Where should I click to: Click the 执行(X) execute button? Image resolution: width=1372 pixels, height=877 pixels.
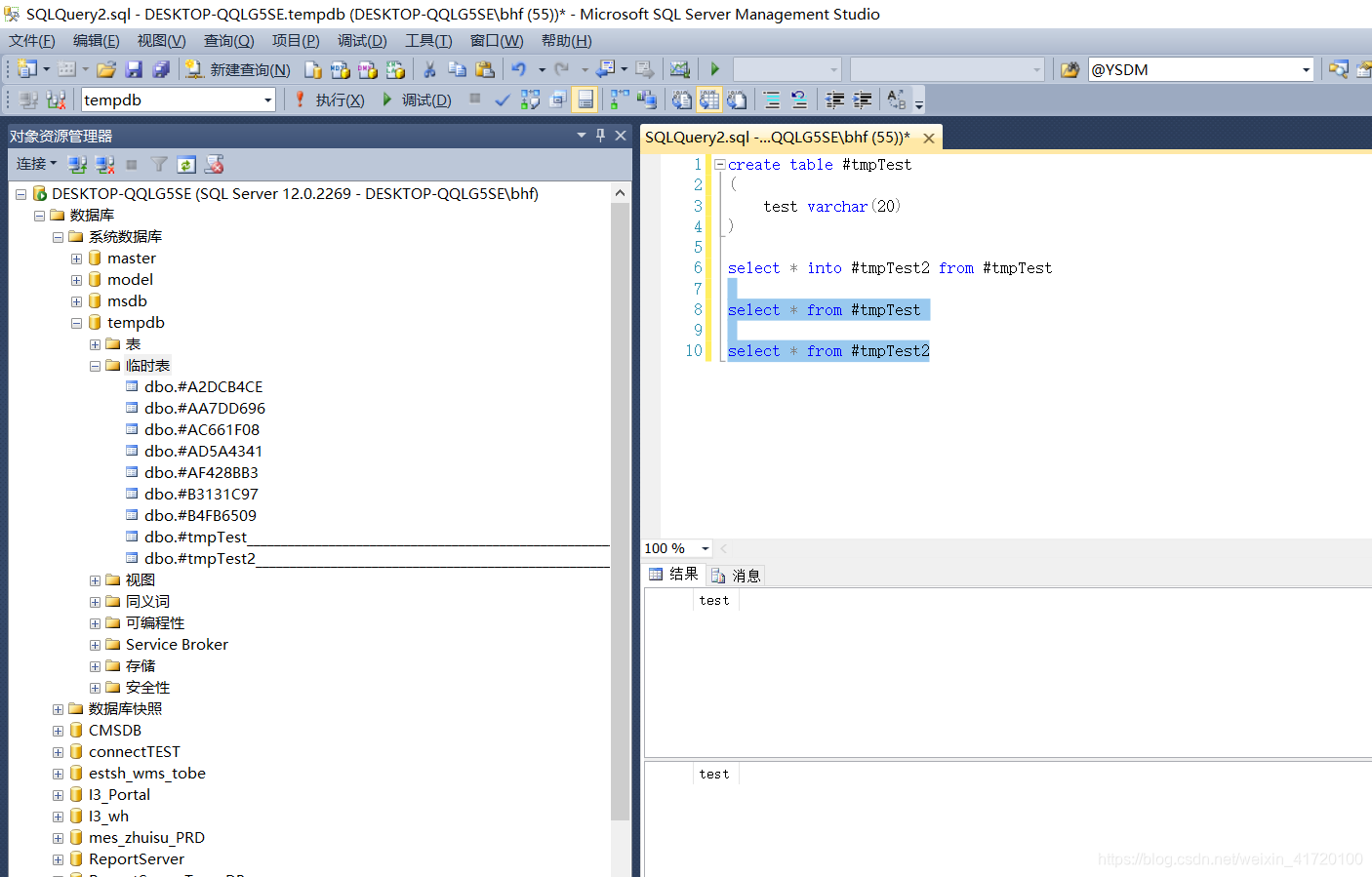click(329, 100)
